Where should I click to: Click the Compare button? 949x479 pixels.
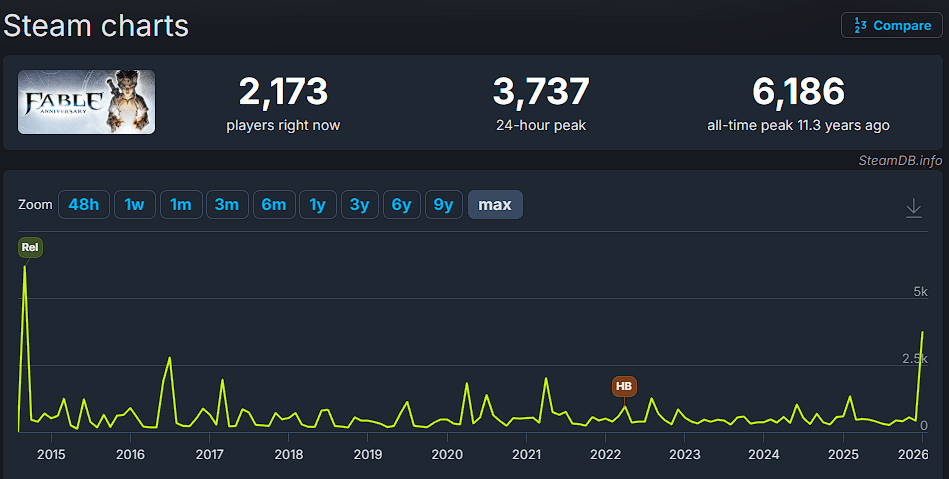click(891, 25)
